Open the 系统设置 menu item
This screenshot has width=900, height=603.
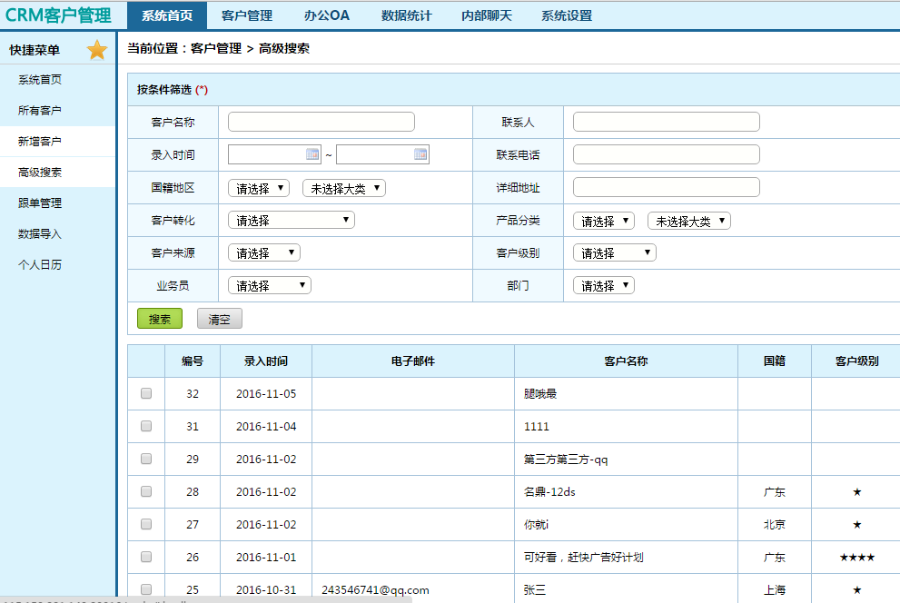(x=565, y=15)
